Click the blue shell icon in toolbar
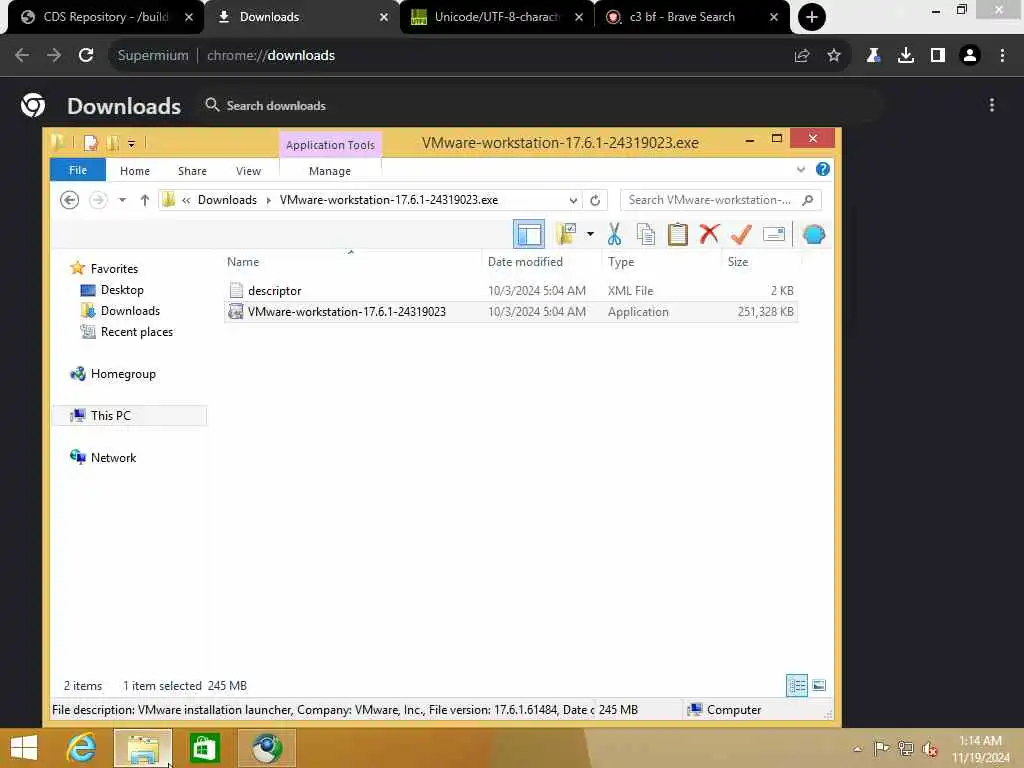1024x768 pixels. click(814, 234)
